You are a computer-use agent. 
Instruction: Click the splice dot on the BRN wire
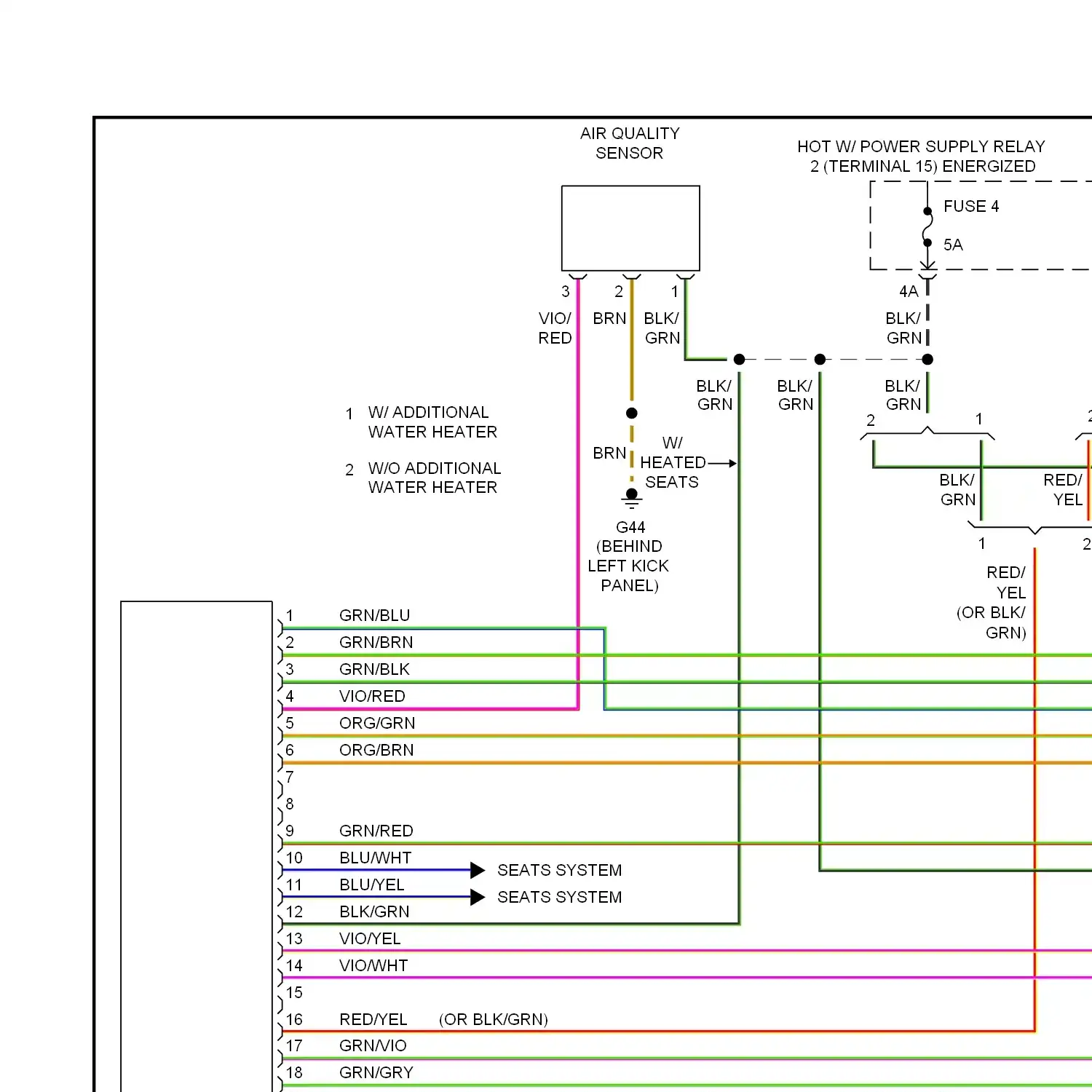click(632, 414)
